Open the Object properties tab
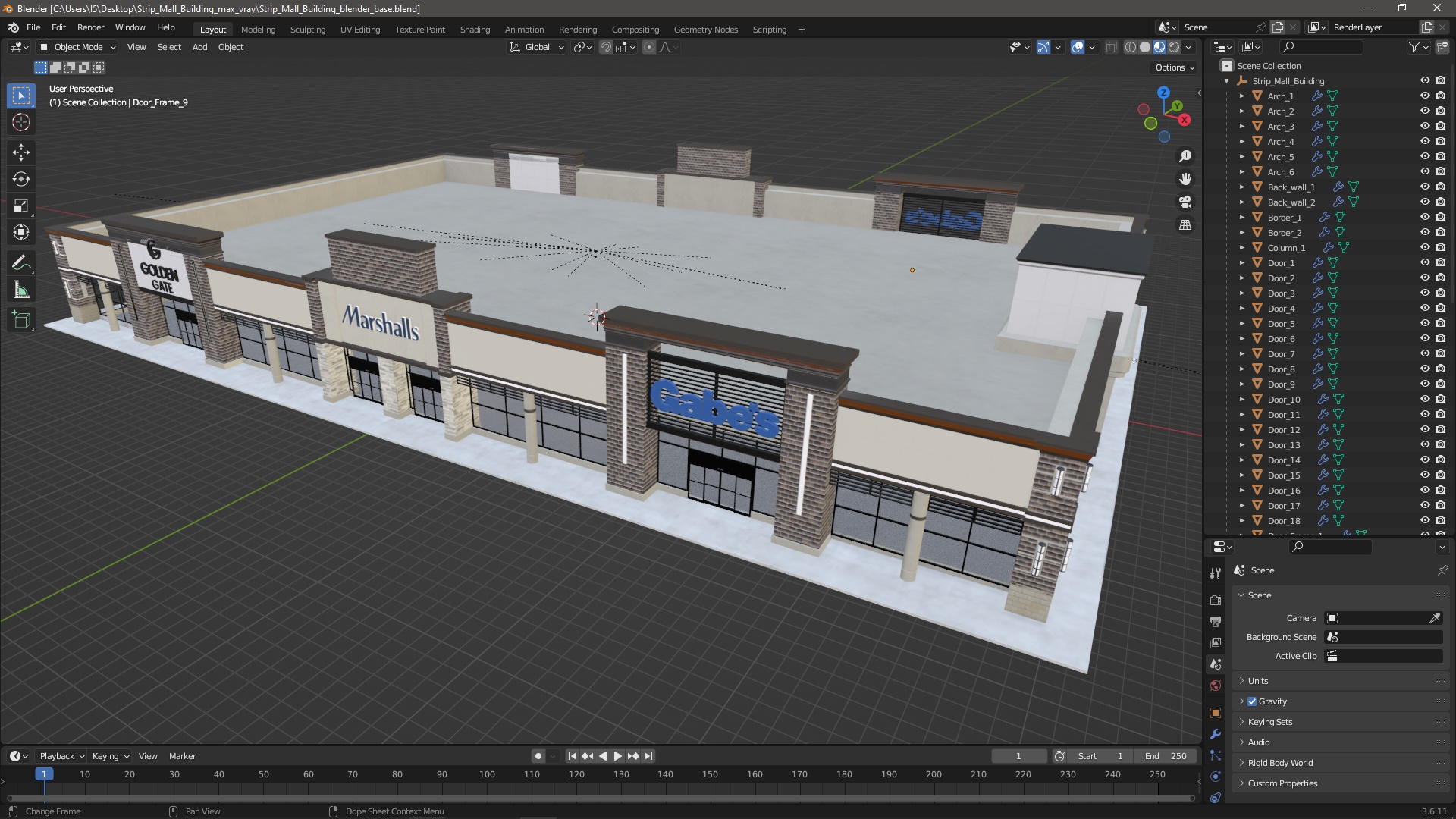This screenshot has width=1456, height=819. click(x=1216, y=713)
